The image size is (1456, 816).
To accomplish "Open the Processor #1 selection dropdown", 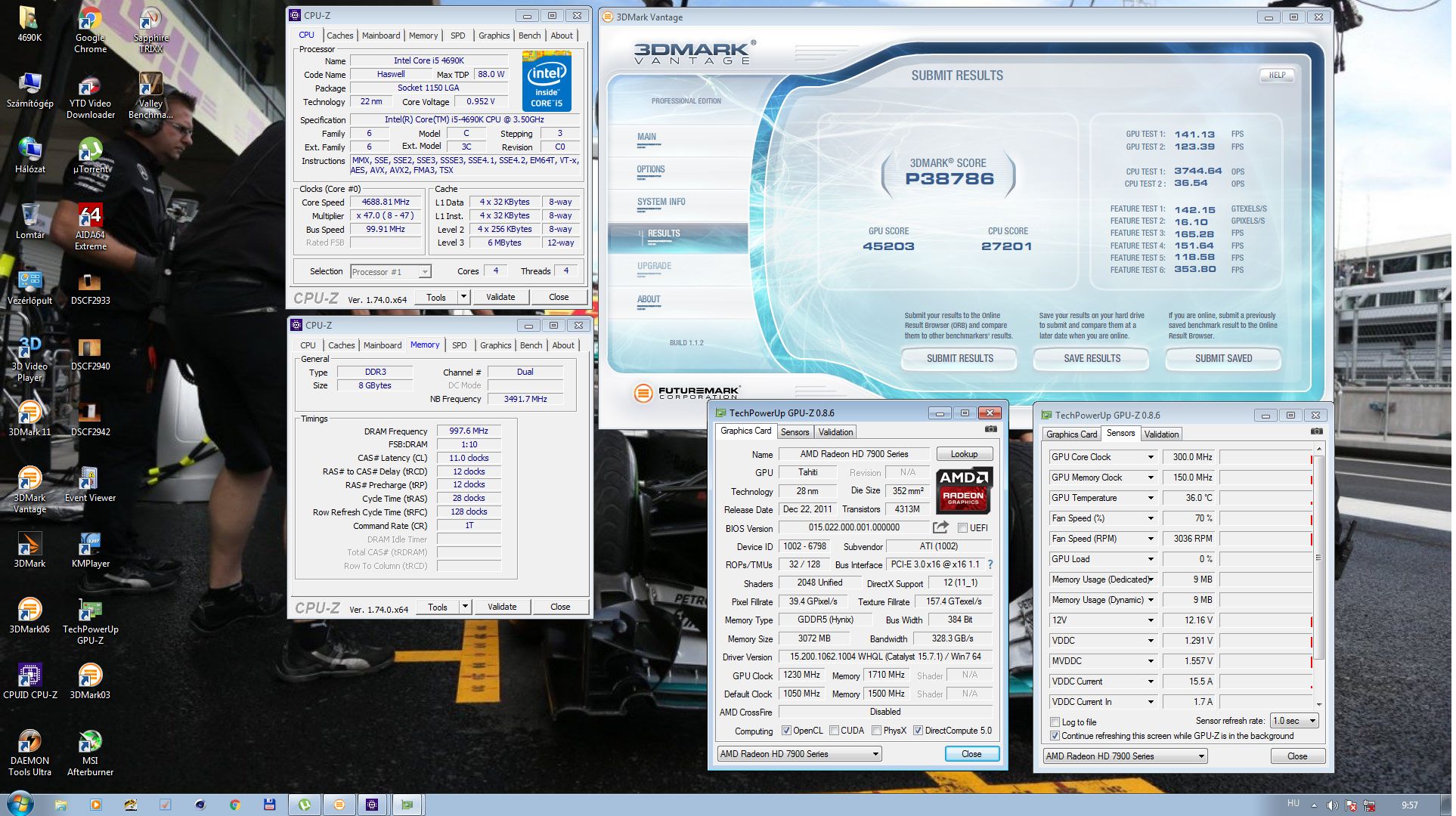I will point(391,272).
